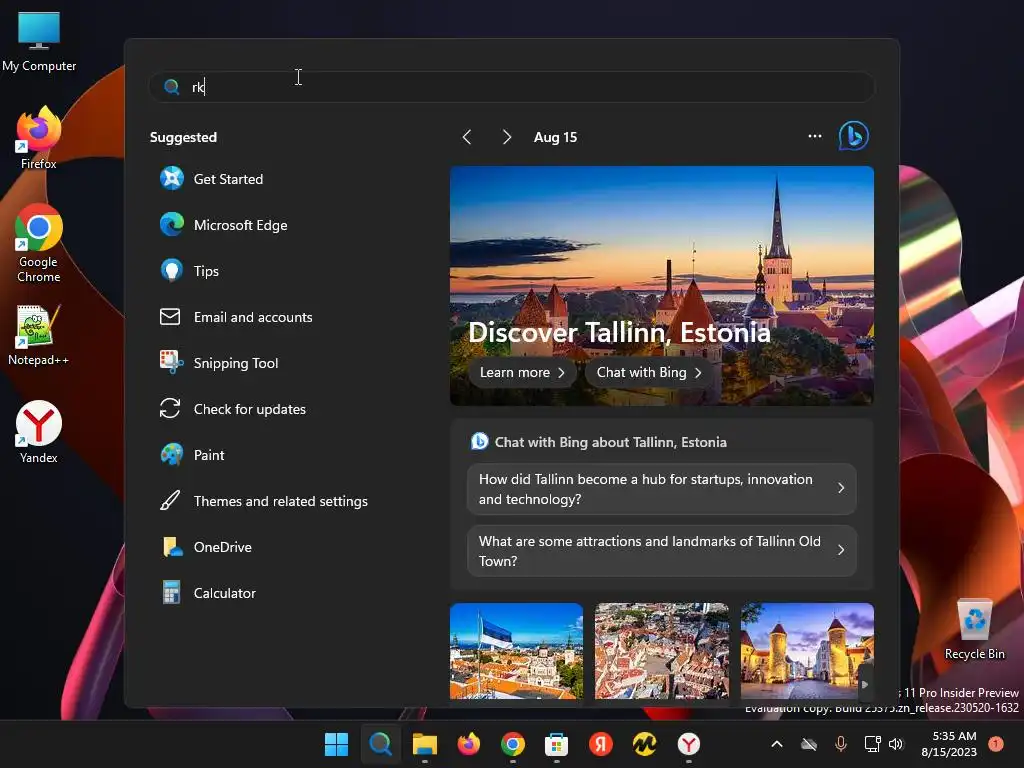Viewport: 1024px width, 768px height.
Task: Click Chat with Bing button
Action: tap(649, 372)
